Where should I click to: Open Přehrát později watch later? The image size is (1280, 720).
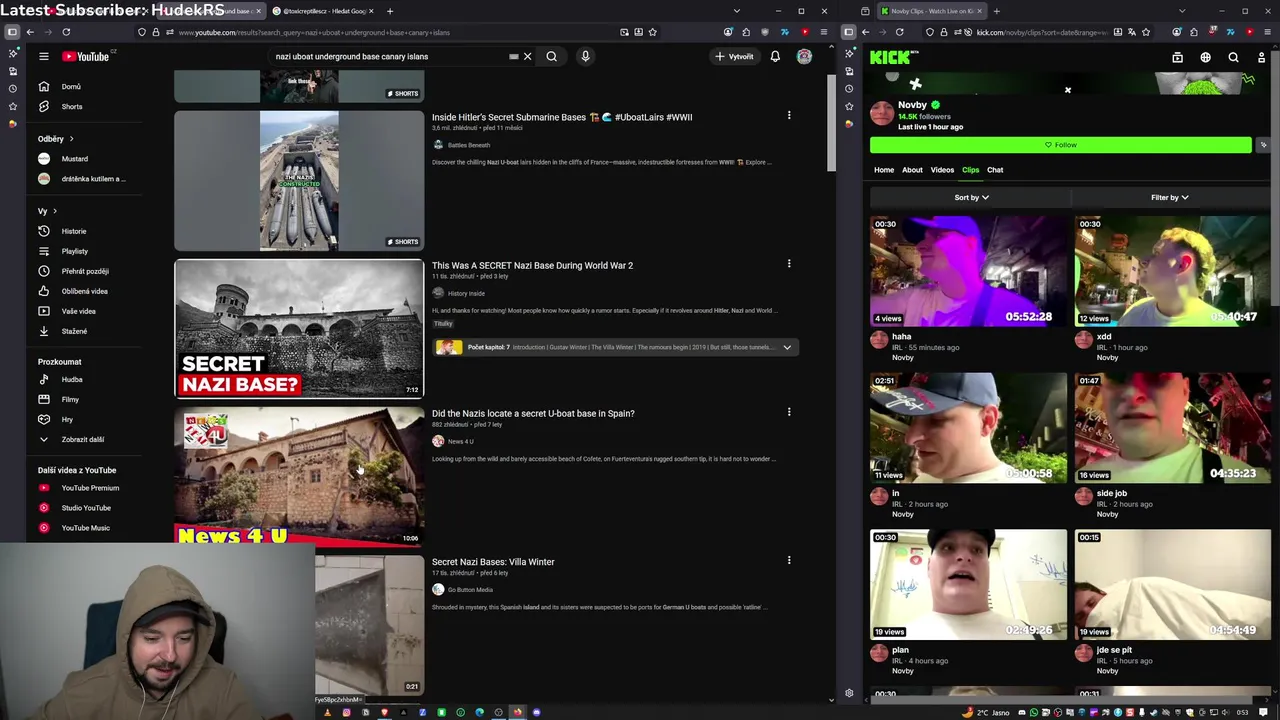tap(84, 271)
